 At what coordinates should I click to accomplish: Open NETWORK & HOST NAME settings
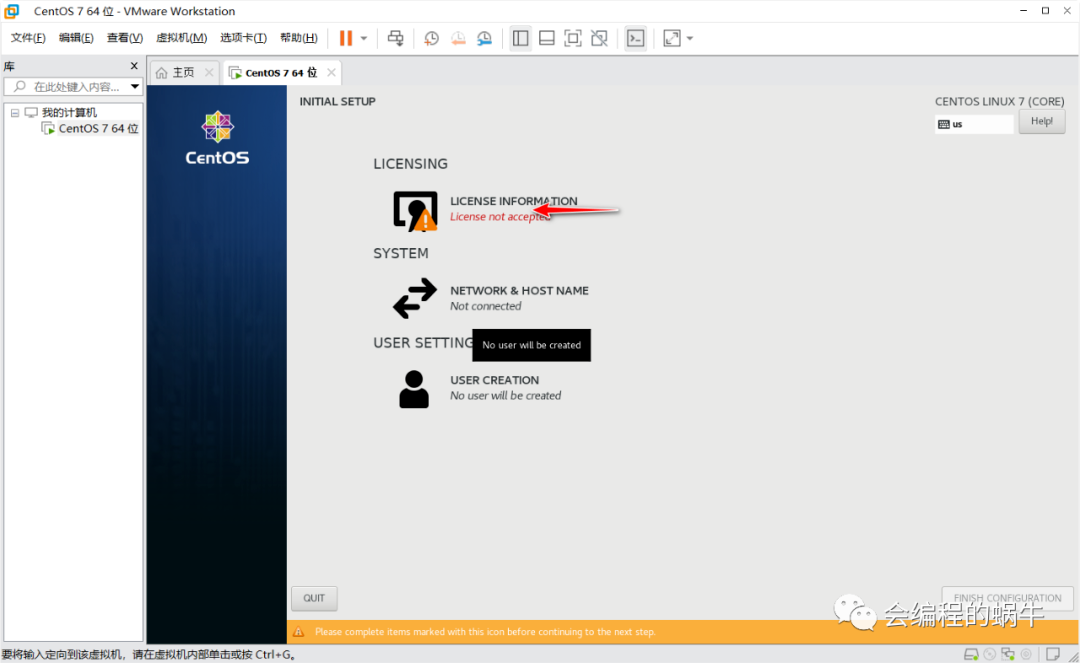[x=519, y=291]
